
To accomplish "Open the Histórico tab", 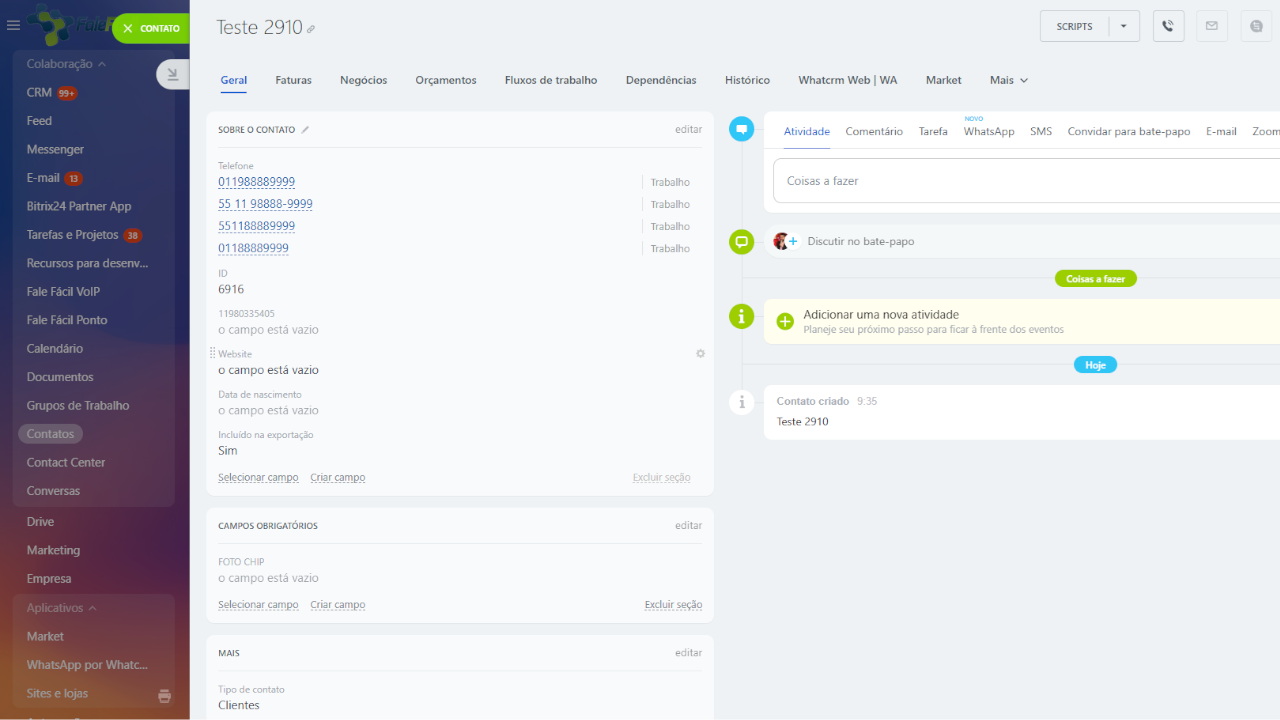I will pyautogui.click(x=747, y=80).
